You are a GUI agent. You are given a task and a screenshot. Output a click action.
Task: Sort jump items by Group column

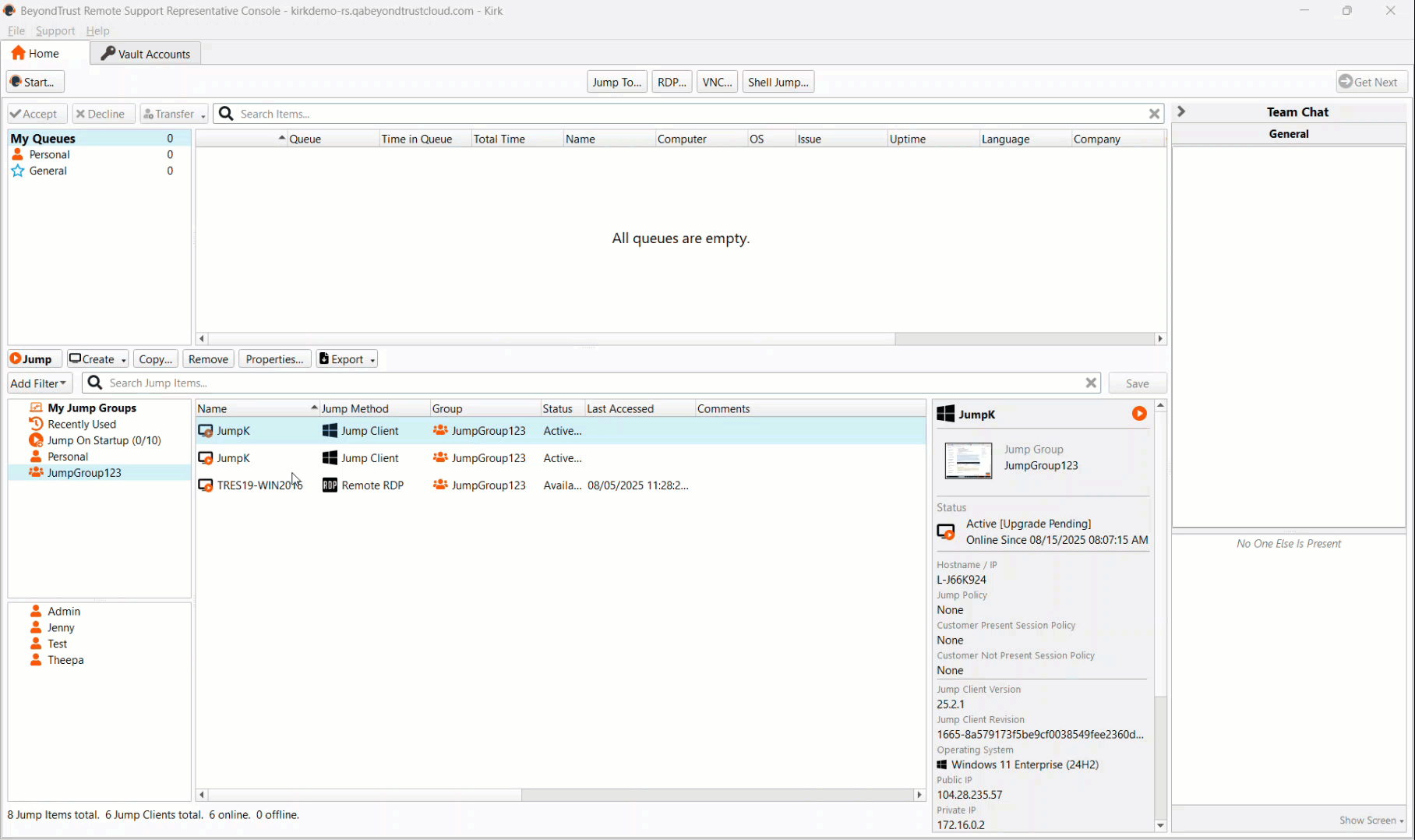(x=485, y=408)
